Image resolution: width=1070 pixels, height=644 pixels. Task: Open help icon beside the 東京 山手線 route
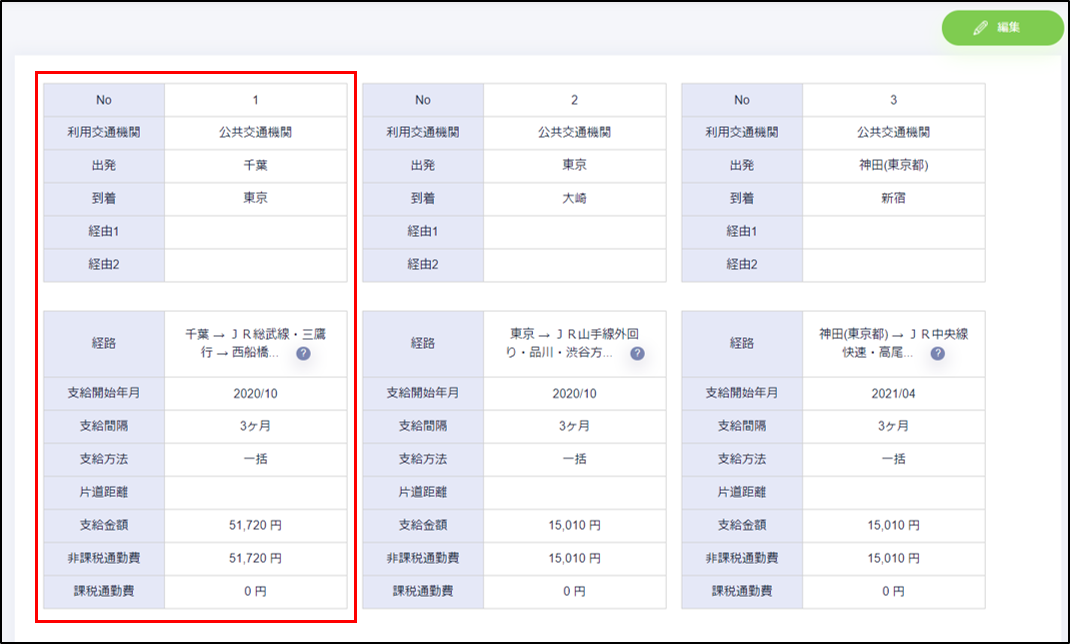click(637, 354)
